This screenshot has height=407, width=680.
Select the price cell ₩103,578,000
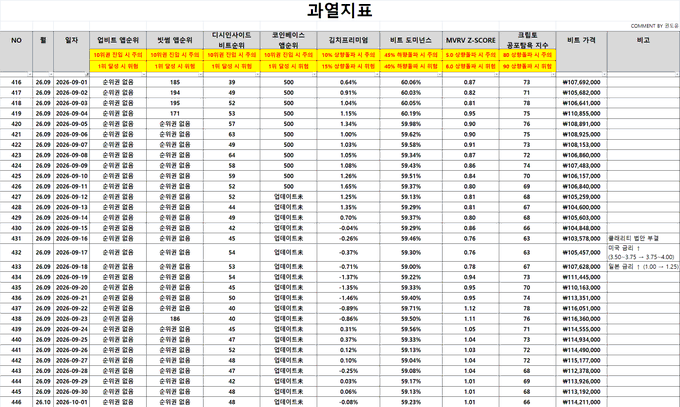pos(582,238)
